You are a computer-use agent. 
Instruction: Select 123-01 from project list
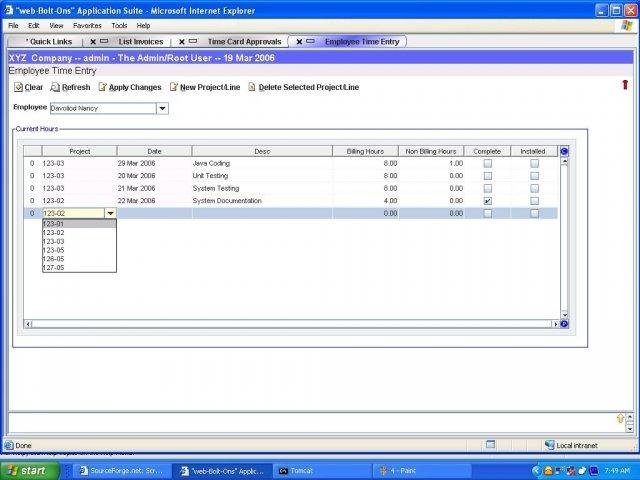(79, 224)
